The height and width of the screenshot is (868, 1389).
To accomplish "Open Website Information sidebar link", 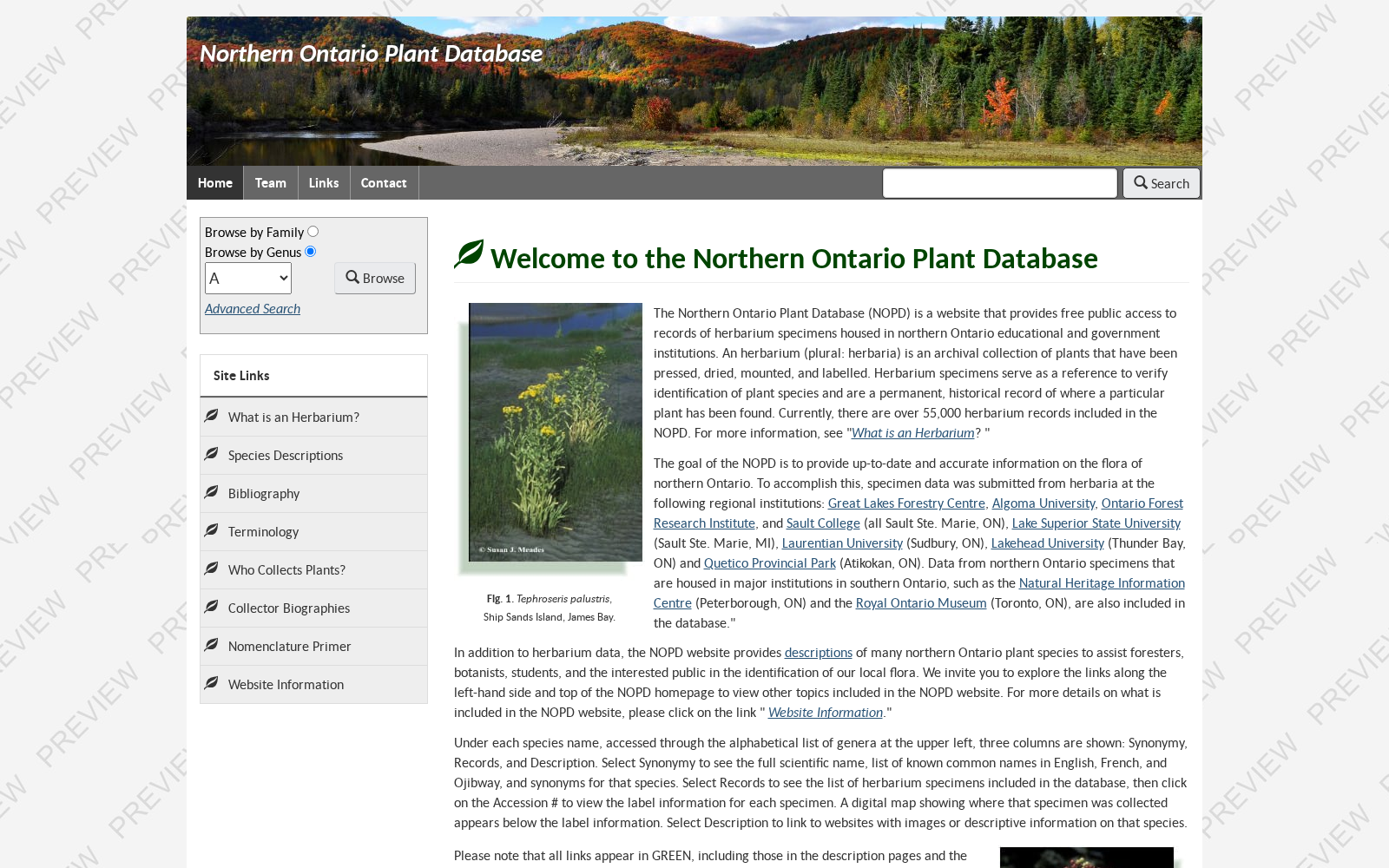I will click(x=313, y=685).
